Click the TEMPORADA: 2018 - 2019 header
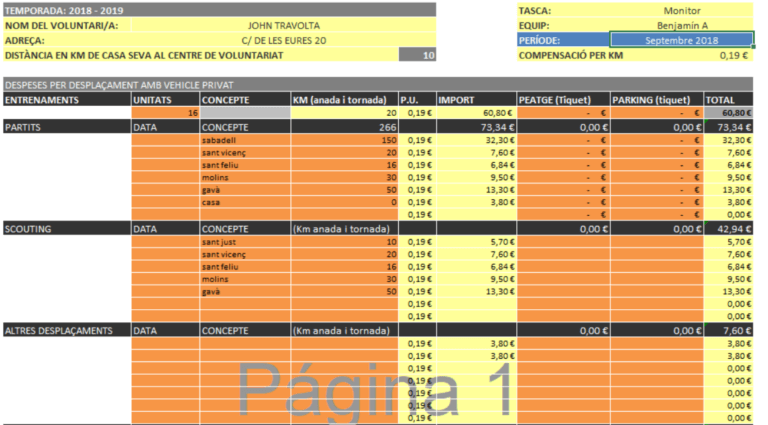The width and height of the screenshot is (768, 425). point(65,11)
